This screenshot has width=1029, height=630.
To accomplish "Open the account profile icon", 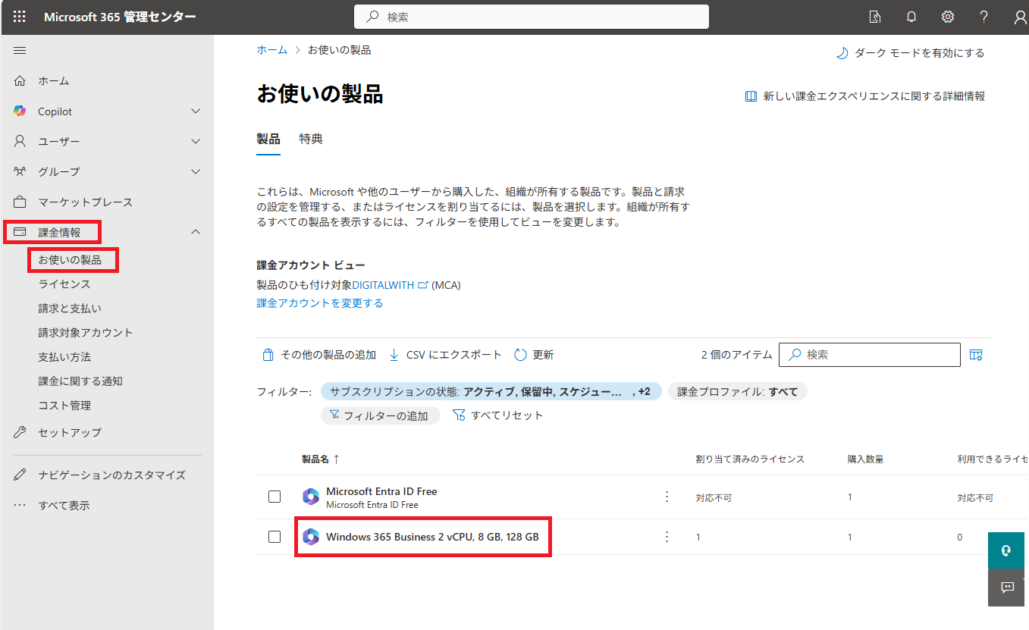I will pyautogui.click(x=1019, y=17).
